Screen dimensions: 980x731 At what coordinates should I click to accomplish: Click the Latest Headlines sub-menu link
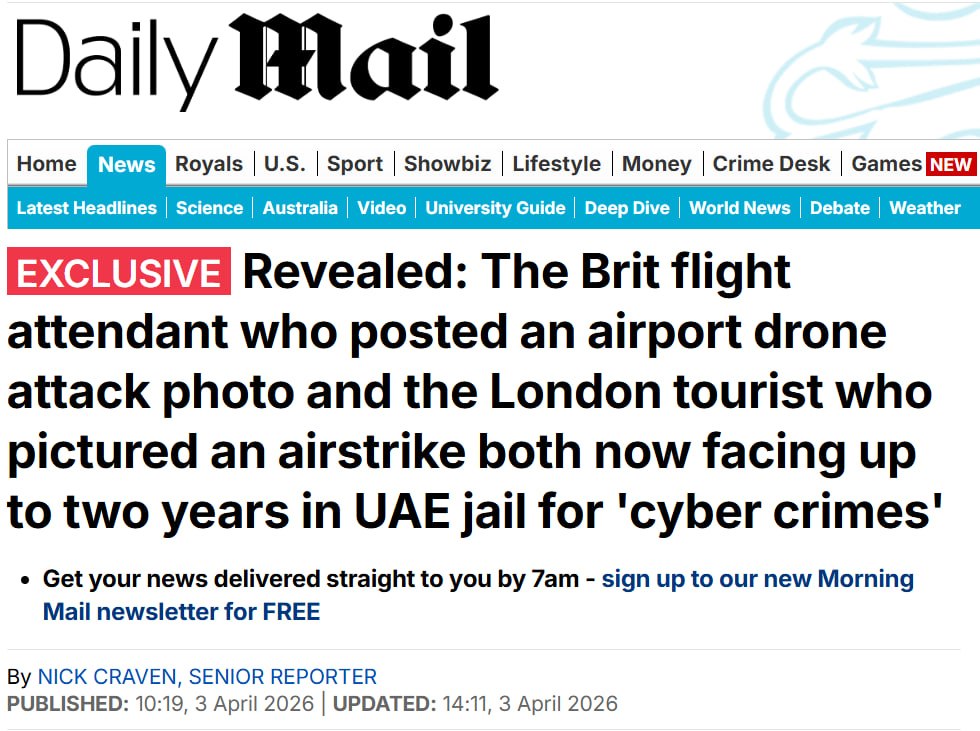click(87, 208)
